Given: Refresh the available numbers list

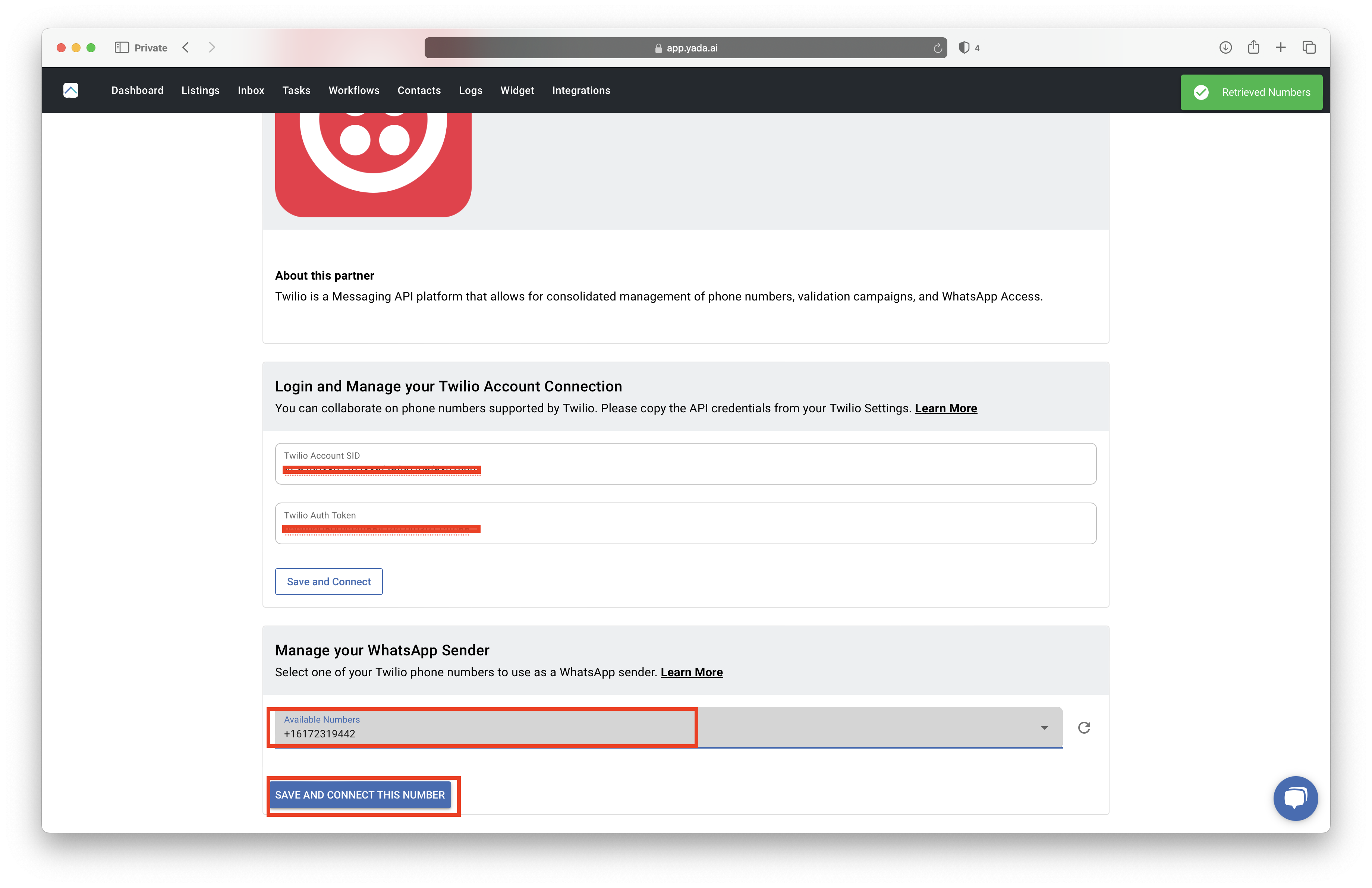Looking at the screenshot, I should (x=1084, y=727).
